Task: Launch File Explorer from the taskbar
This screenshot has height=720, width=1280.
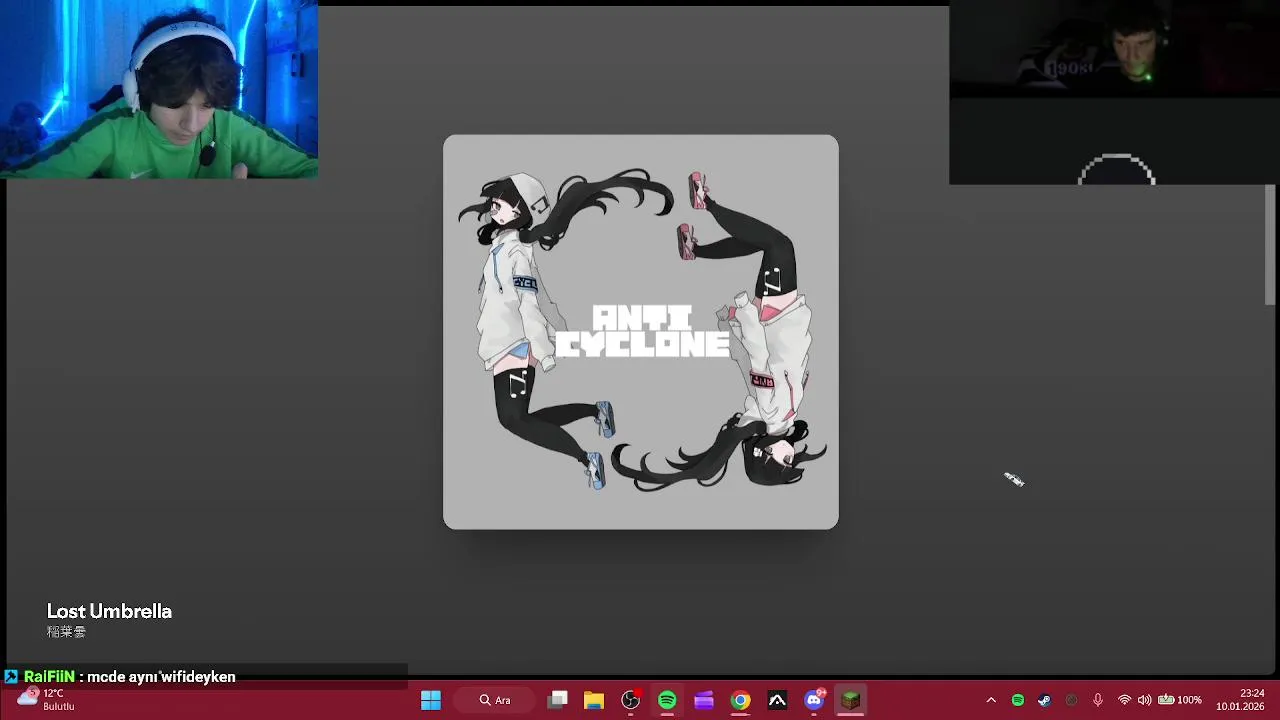Action: [594, 700]
